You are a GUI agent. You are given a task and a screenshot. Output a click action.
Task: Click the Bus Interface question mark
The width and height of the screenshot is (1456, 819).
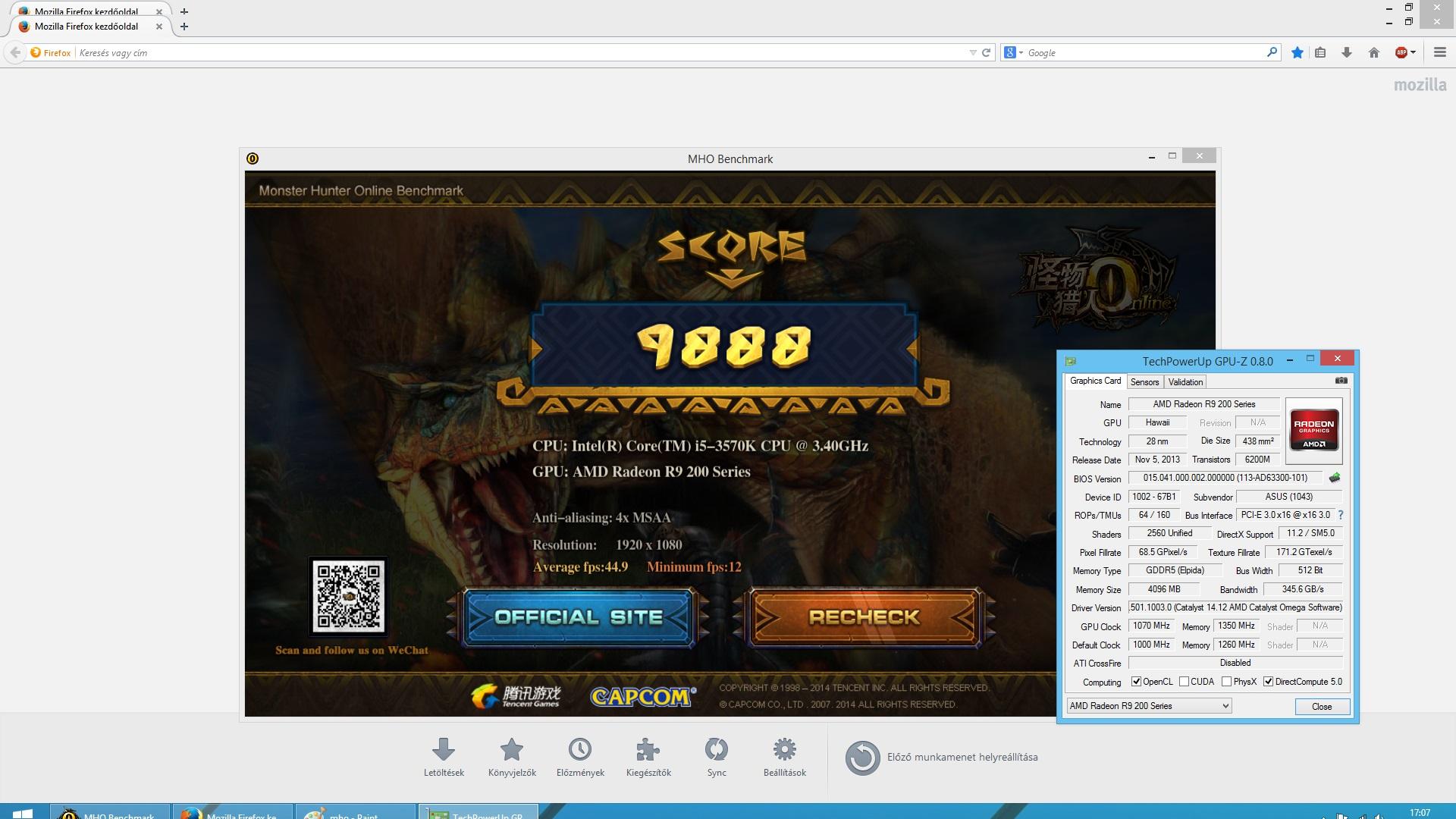(1340, 515)
